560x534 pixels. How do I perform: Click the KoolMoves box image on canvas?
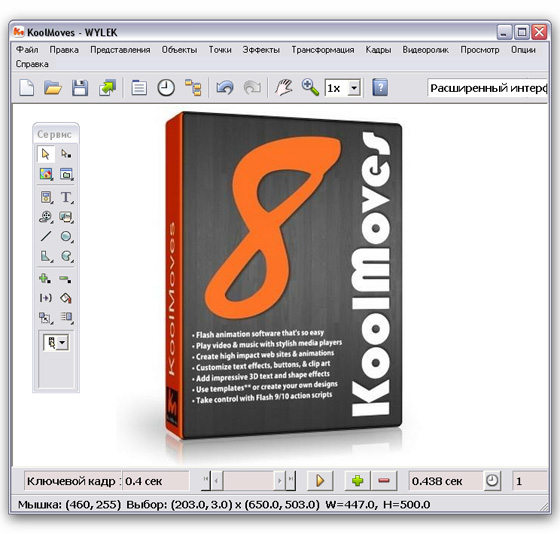pyautogui.click(x=284, y=275)
